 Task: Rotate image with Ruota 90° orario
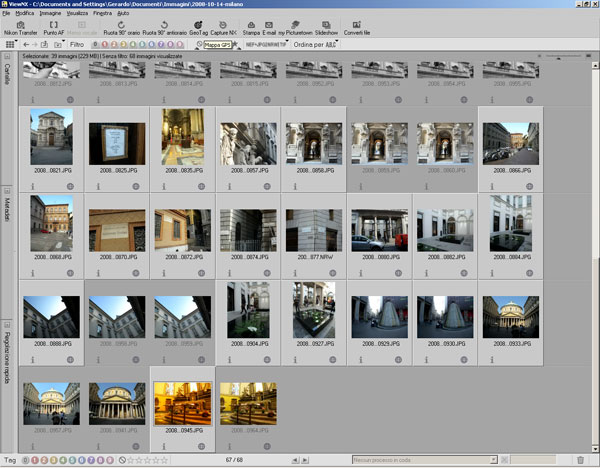[x=121, y=28]
